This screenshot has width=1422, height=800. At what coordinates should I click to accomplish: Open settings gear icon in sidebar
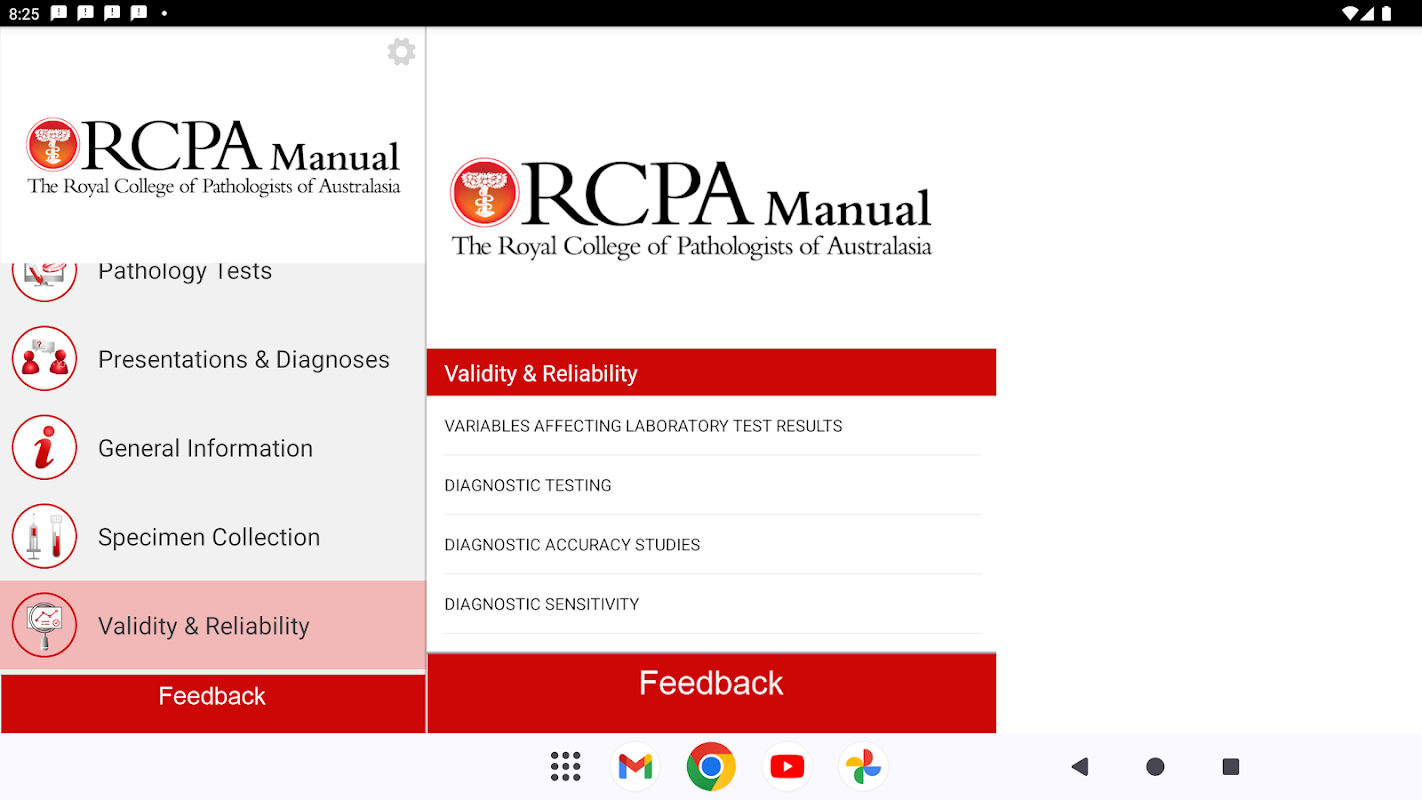pyautogui.click(x=401, y=52)
